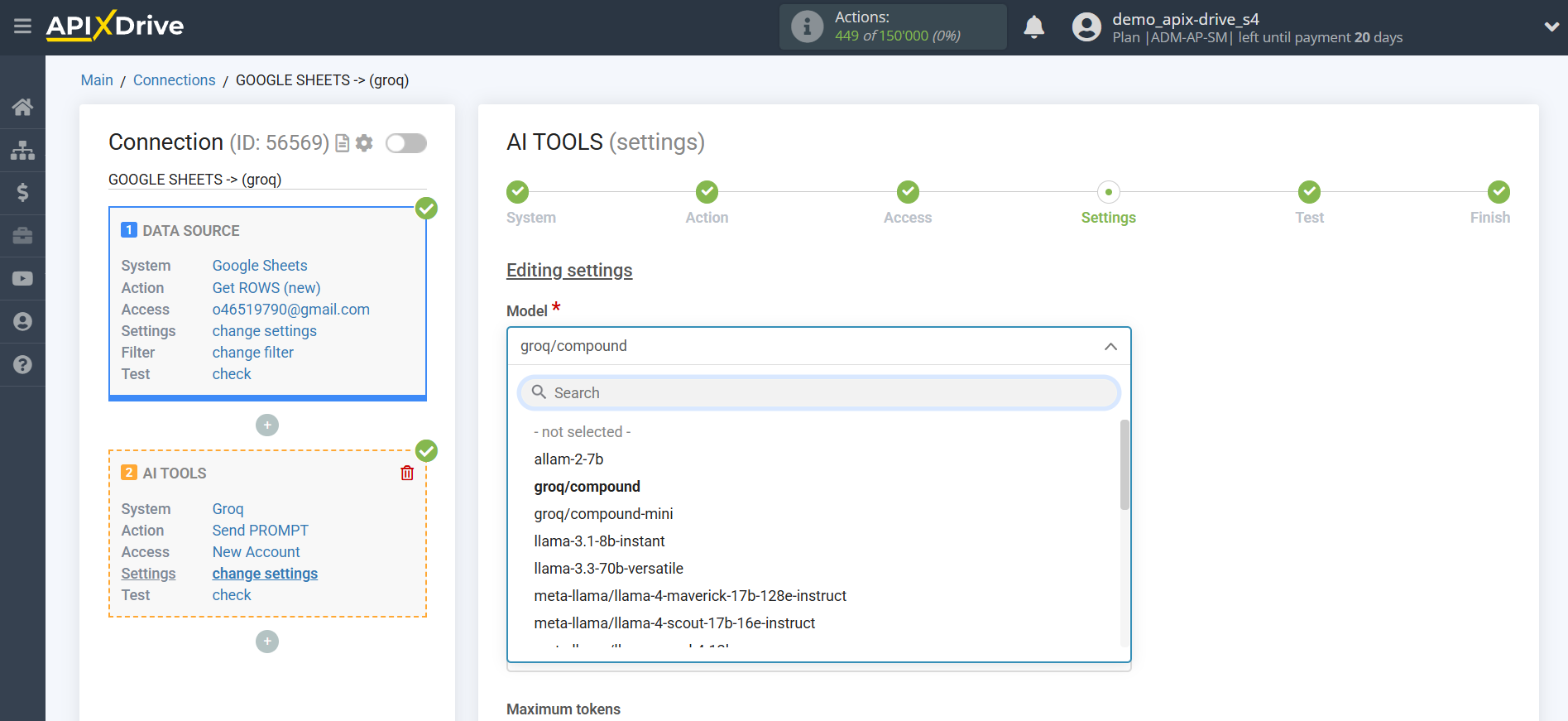Open the help question mark icon
This screenshot has width=1568, height=721.
point(22,365)
